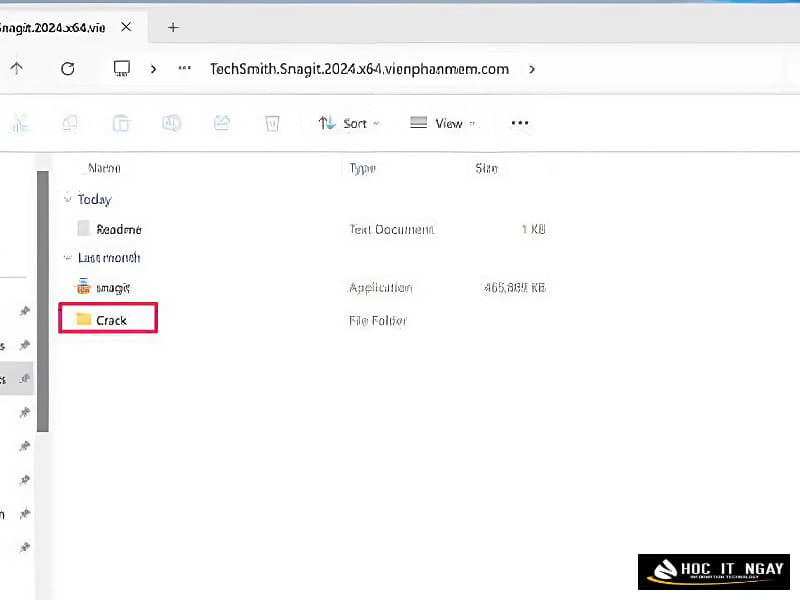This screenshot has height=600, width=800.
Task: Click the Application type cell
Action: 381,288
